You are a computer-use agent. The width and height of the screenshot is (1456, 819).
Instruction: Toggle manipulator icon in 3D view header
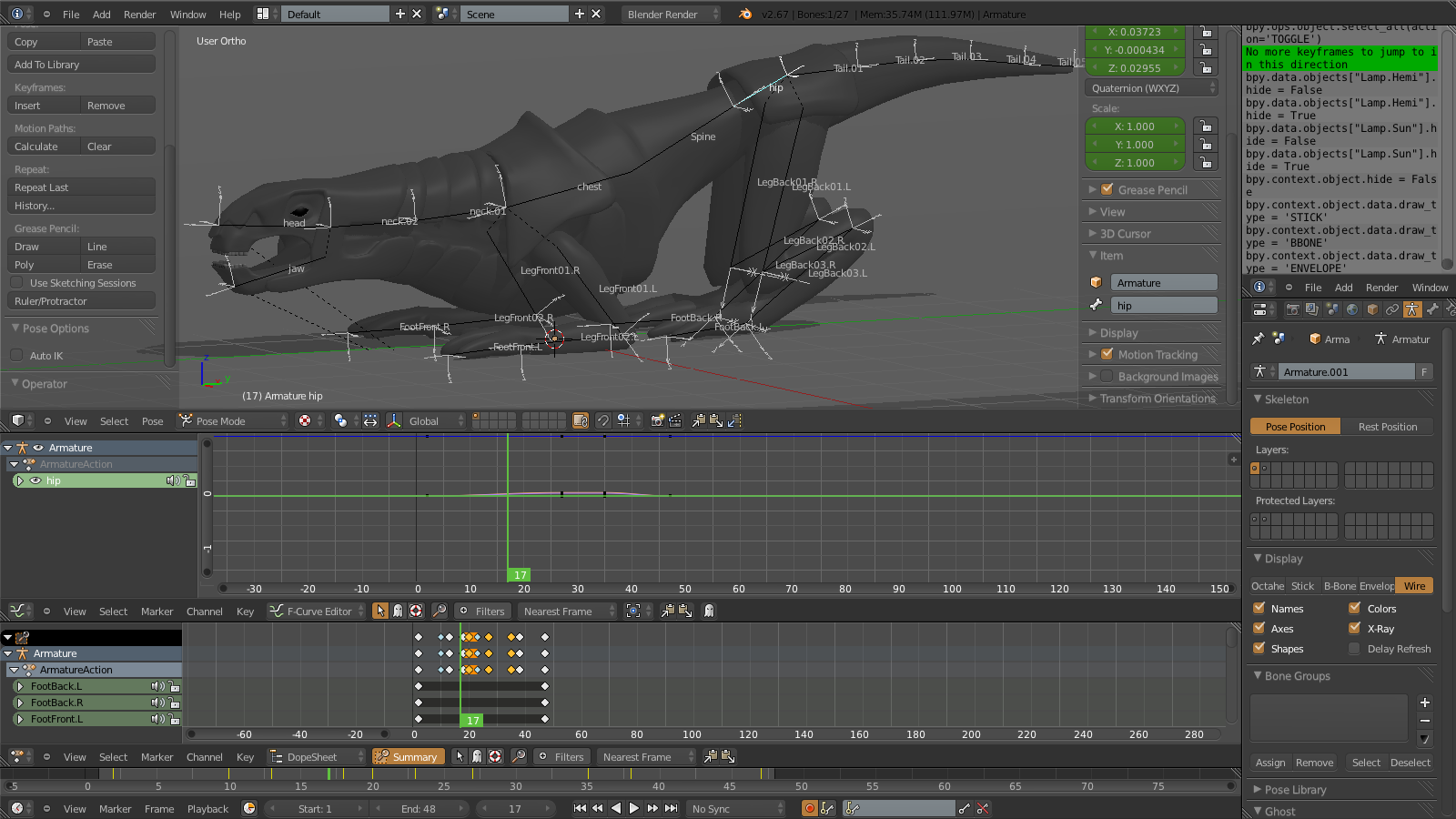point(393,420)
